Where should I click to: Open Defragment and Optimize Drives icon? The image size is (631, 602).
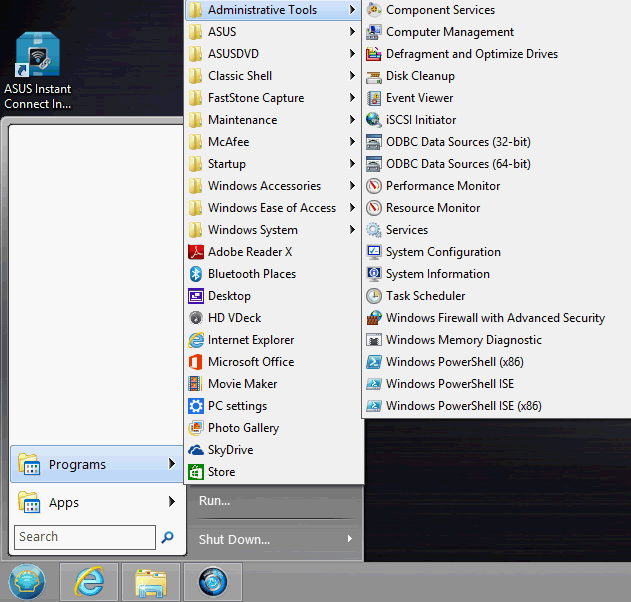374,54
